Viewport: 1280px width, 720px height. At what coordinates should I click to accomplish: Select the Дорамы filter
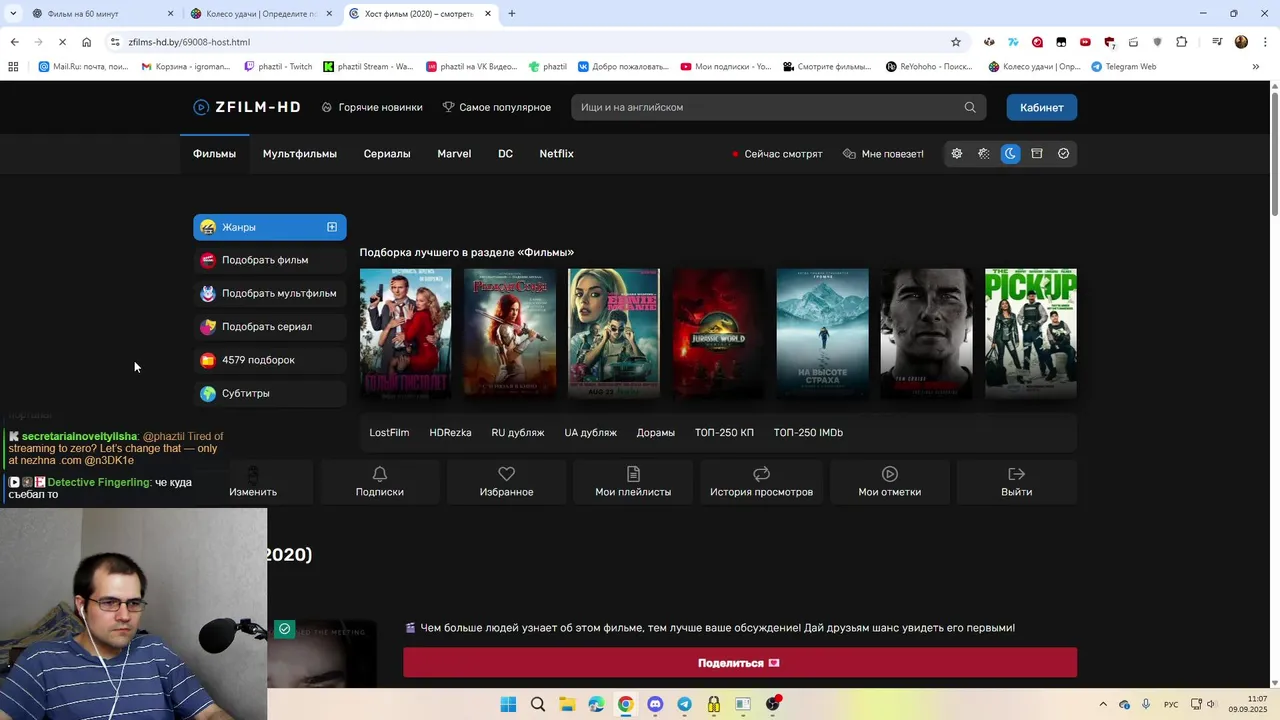[x=656, y=433]
